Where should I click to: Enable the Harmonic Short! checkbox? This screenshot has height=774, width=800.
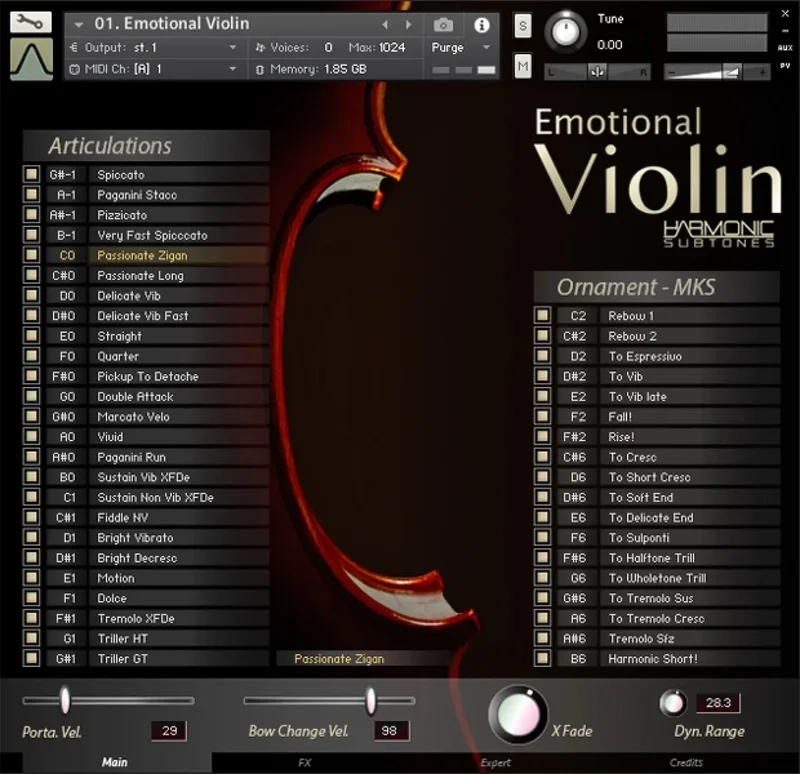point(543,658)
